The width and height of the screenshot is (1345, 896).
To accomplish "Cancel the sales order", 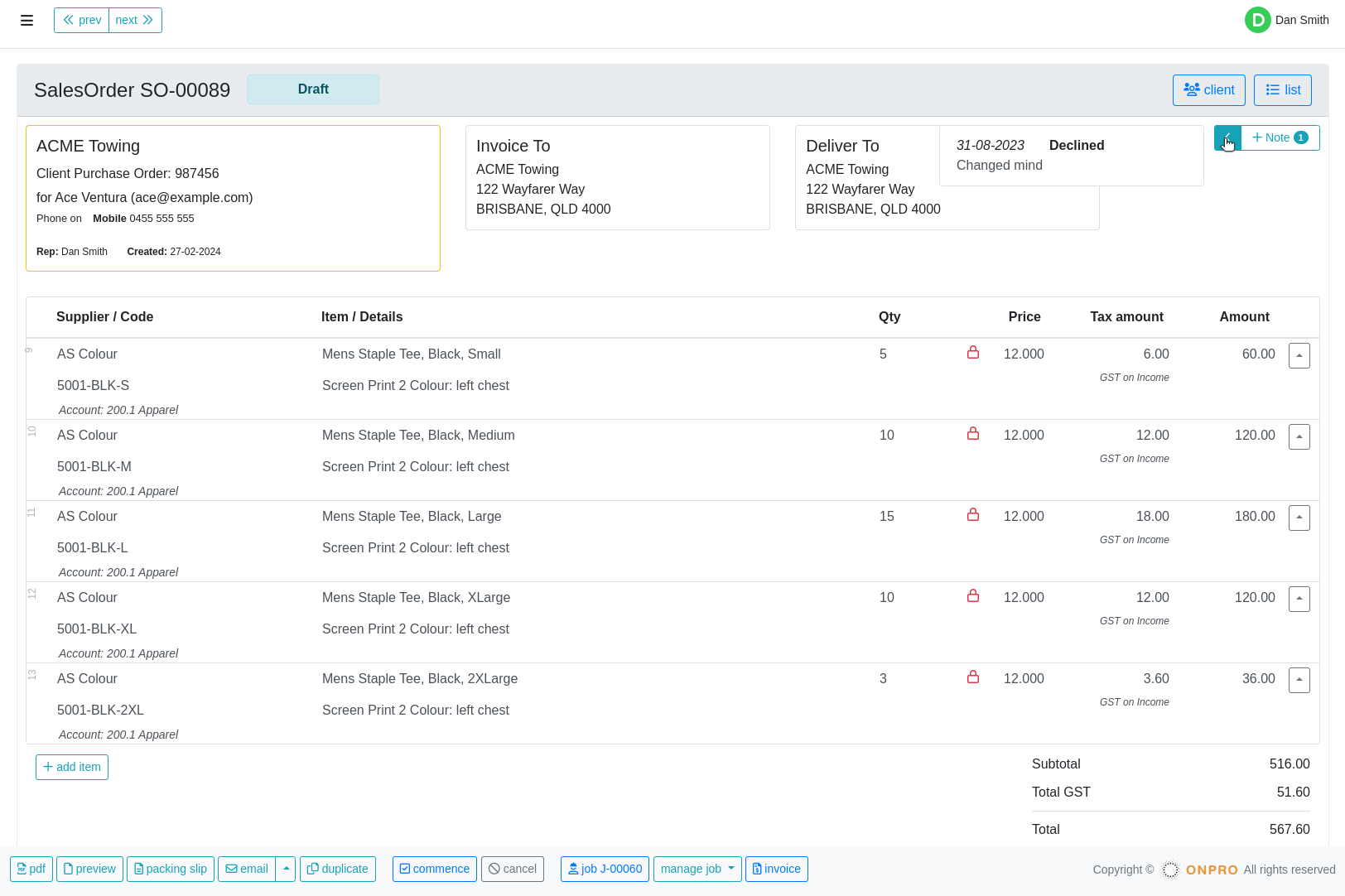I will coord(513,869).
